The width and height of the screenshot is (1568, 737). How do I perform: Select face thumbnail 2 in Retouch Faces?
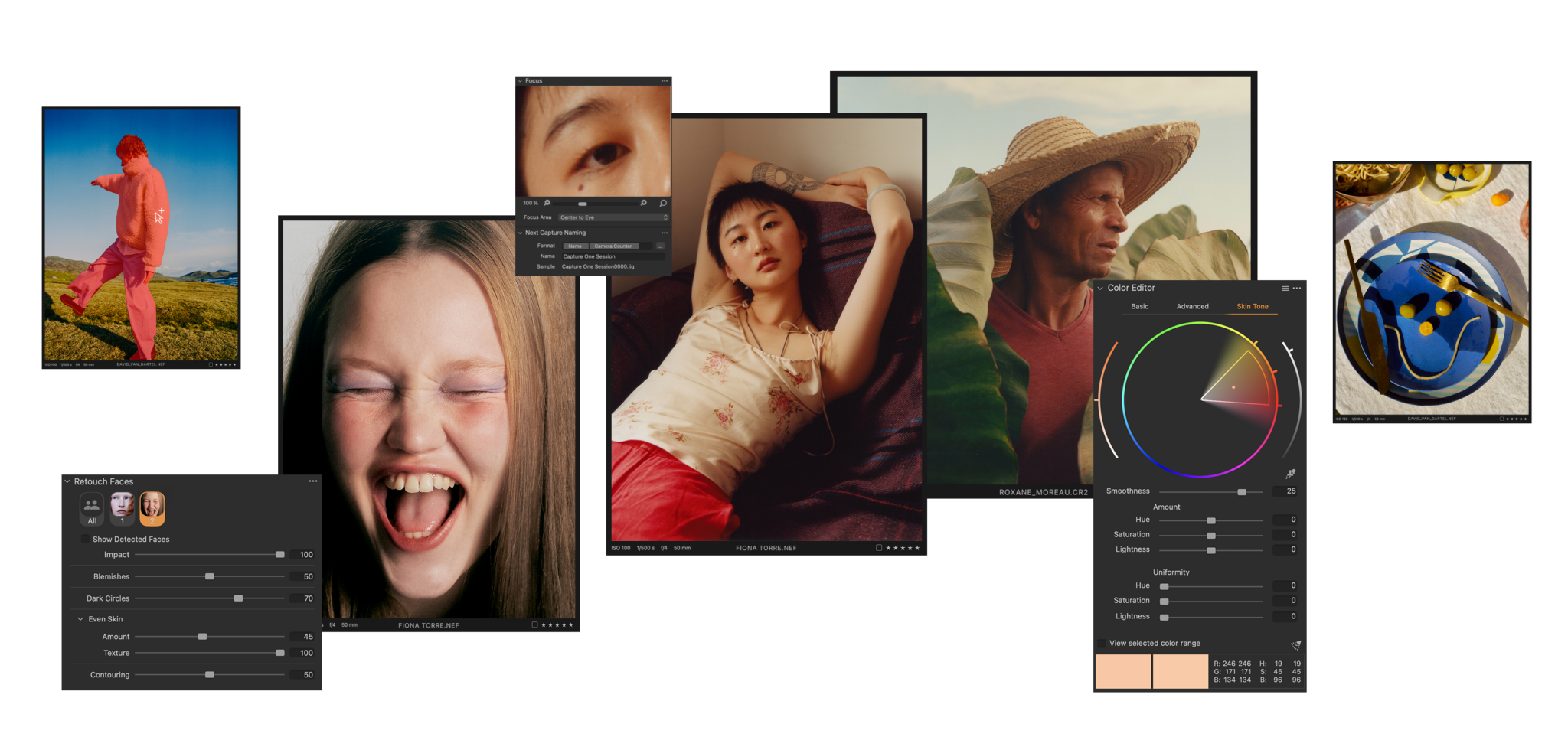[153, 508]
